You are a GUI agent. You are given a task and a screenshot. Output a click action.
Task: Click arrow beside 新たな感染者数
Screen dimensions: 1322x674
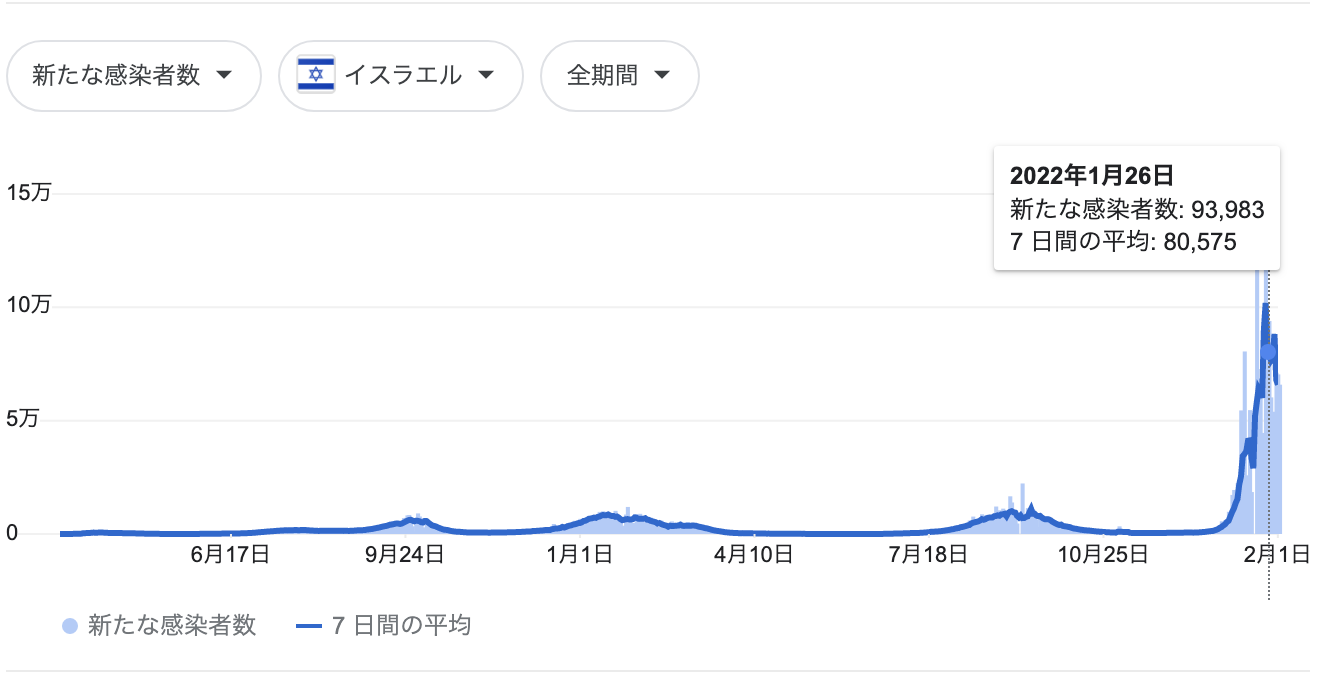224,76
